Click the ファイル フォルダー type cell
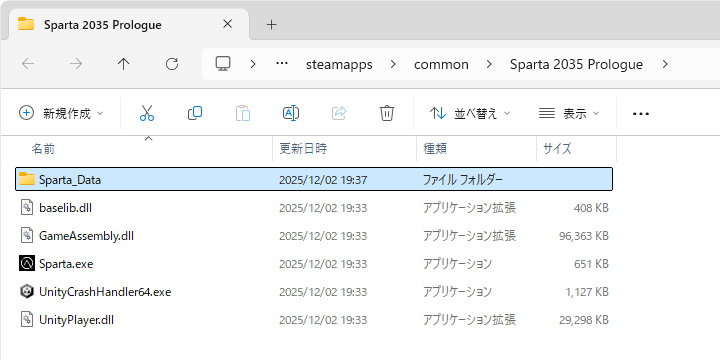This screenshot has width=720, height=360. coord(463,180)
